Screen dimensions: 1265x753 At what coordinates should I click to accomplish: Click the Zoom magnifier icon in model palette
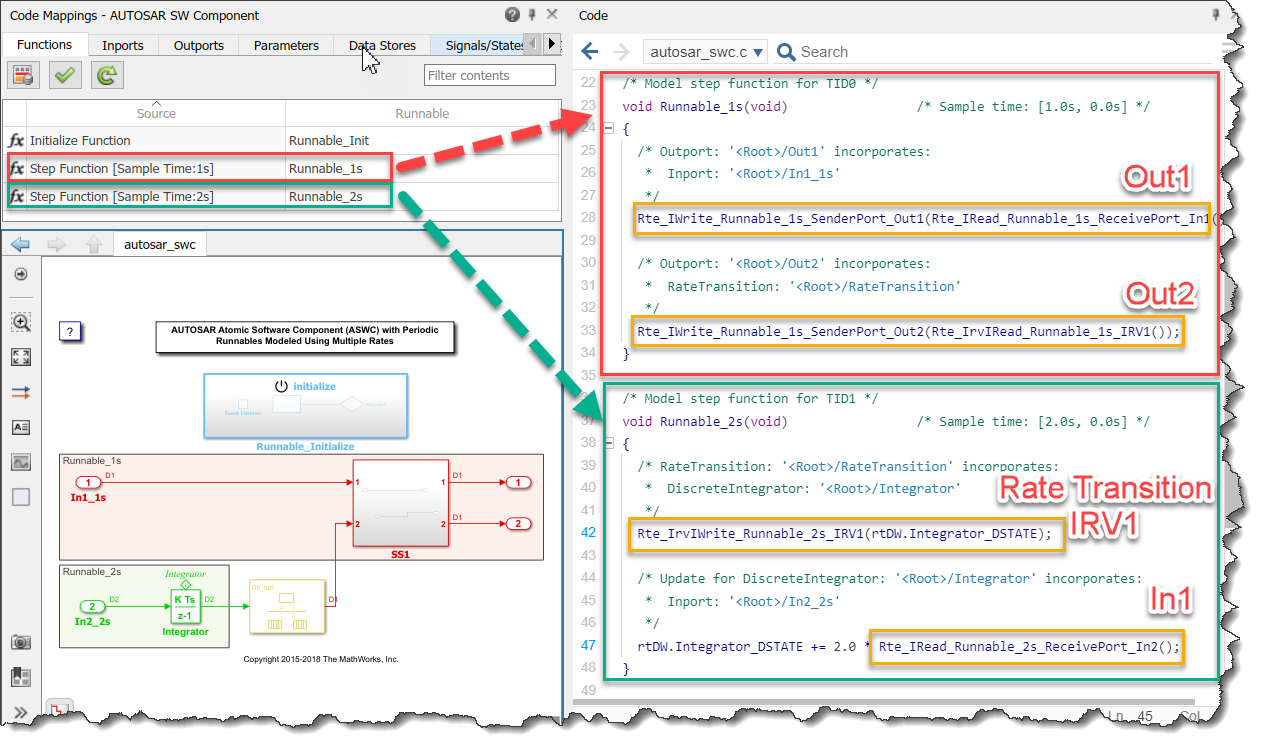[21, 322]
